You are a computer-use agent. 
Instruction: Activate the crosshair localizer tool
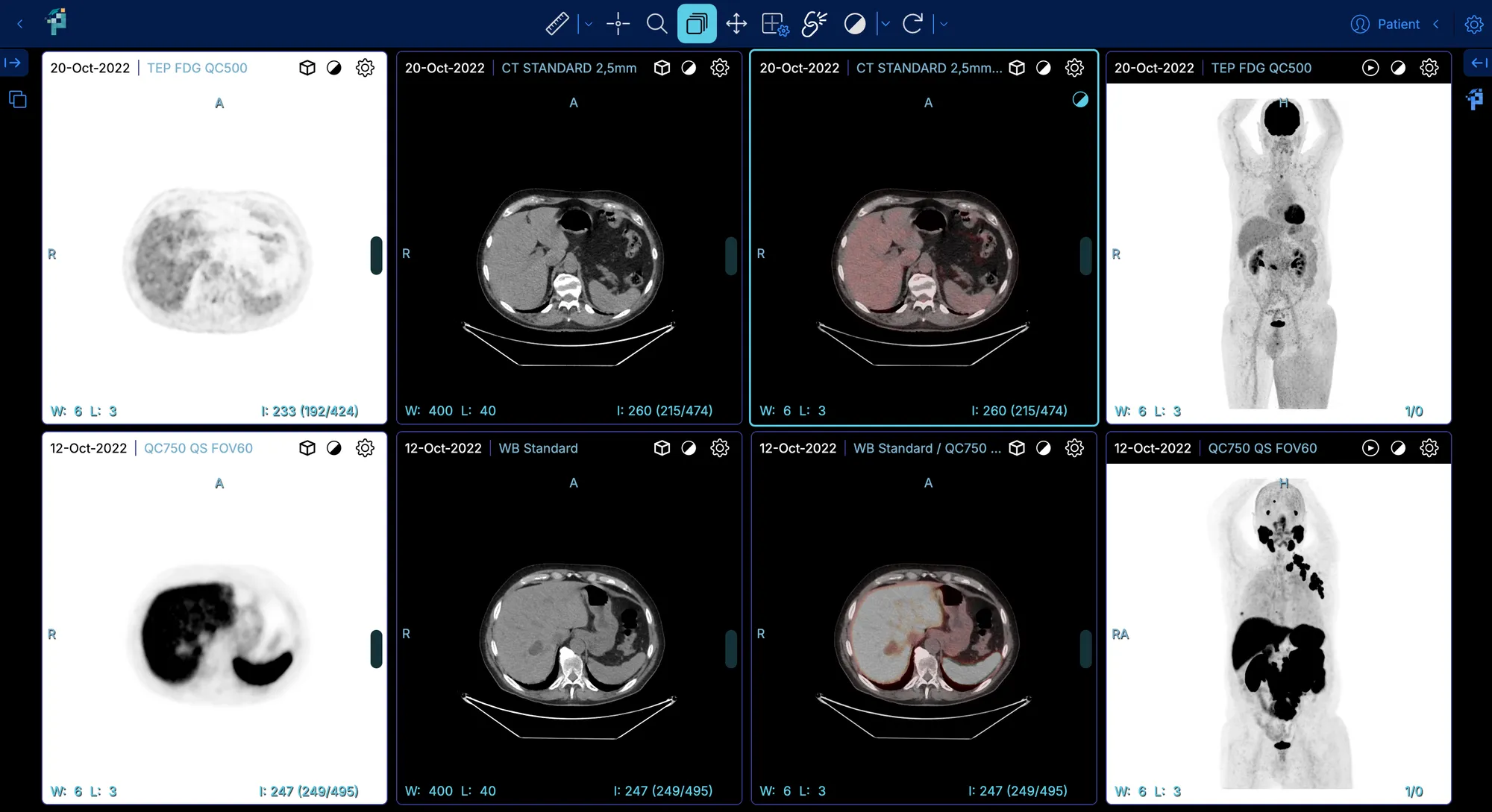tap(618, 24)
